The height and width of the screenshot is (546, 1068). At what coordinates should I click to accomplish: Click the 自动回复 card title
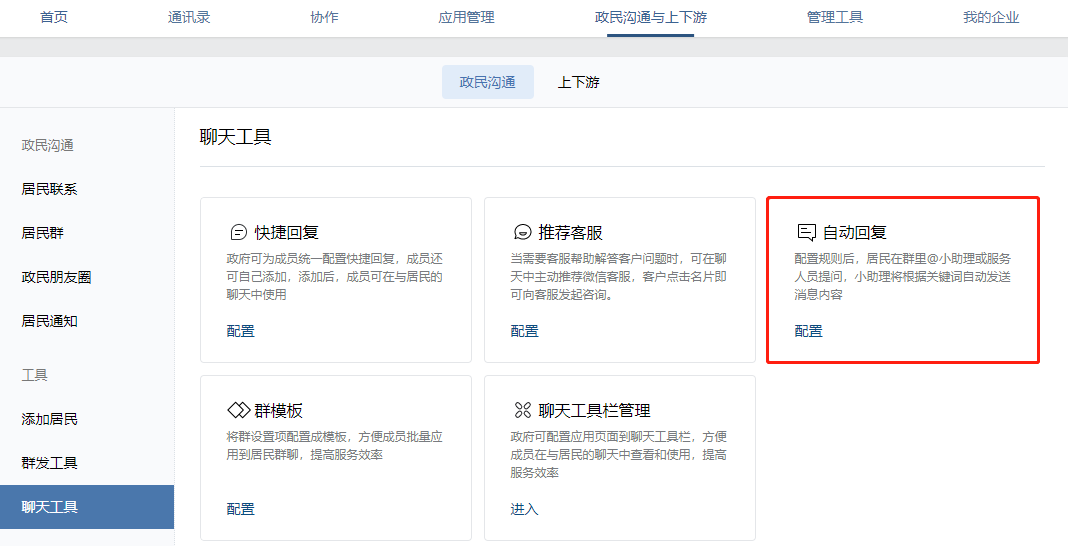click(x=855, y=233)
